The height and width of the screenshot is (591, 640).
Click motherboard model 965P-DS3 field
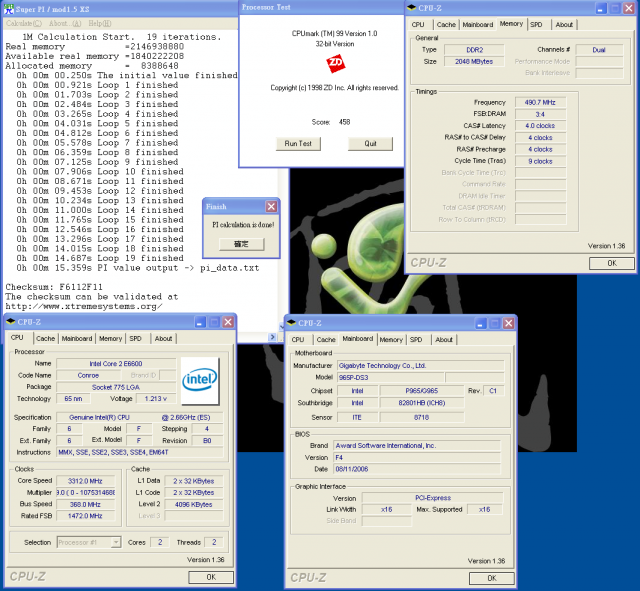pyautogui.click(x=391, y=378)
